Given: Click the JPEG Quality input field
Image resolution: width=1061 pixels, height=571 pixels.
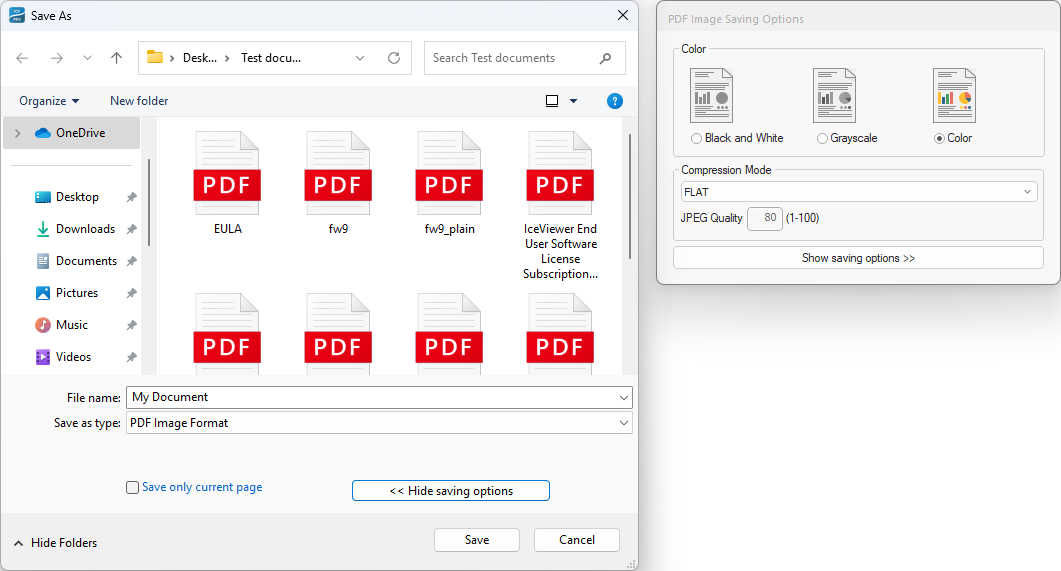Looking at the screenshot, I should coord(765,218).
